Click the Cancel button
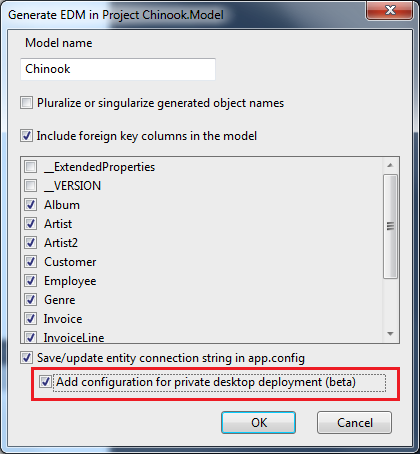Viewport: 420px width, 454px height. (x=354, y=423)
